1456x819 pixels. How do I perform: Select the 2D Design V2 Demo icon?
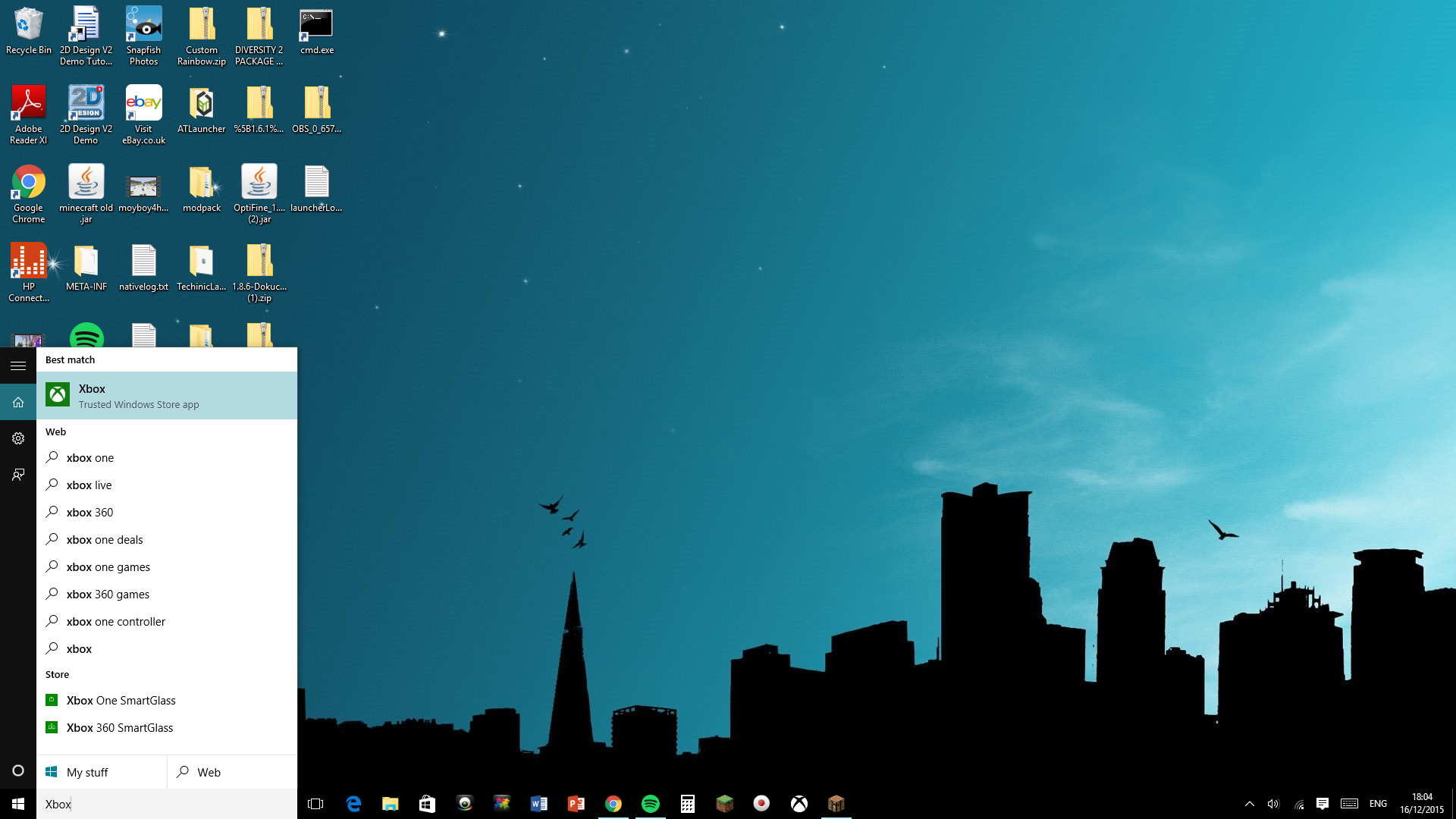[x=86, y=115]
